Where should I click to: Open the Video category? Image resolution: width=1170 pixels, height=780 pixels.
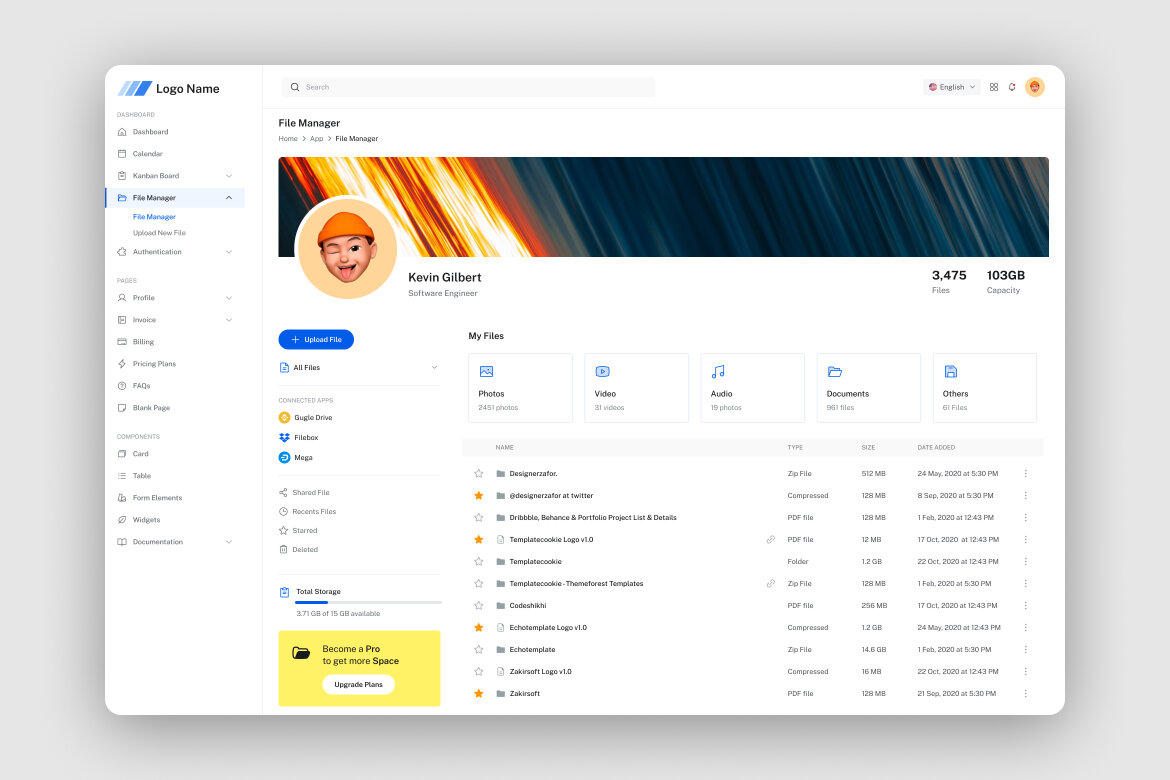coord(636,388)
